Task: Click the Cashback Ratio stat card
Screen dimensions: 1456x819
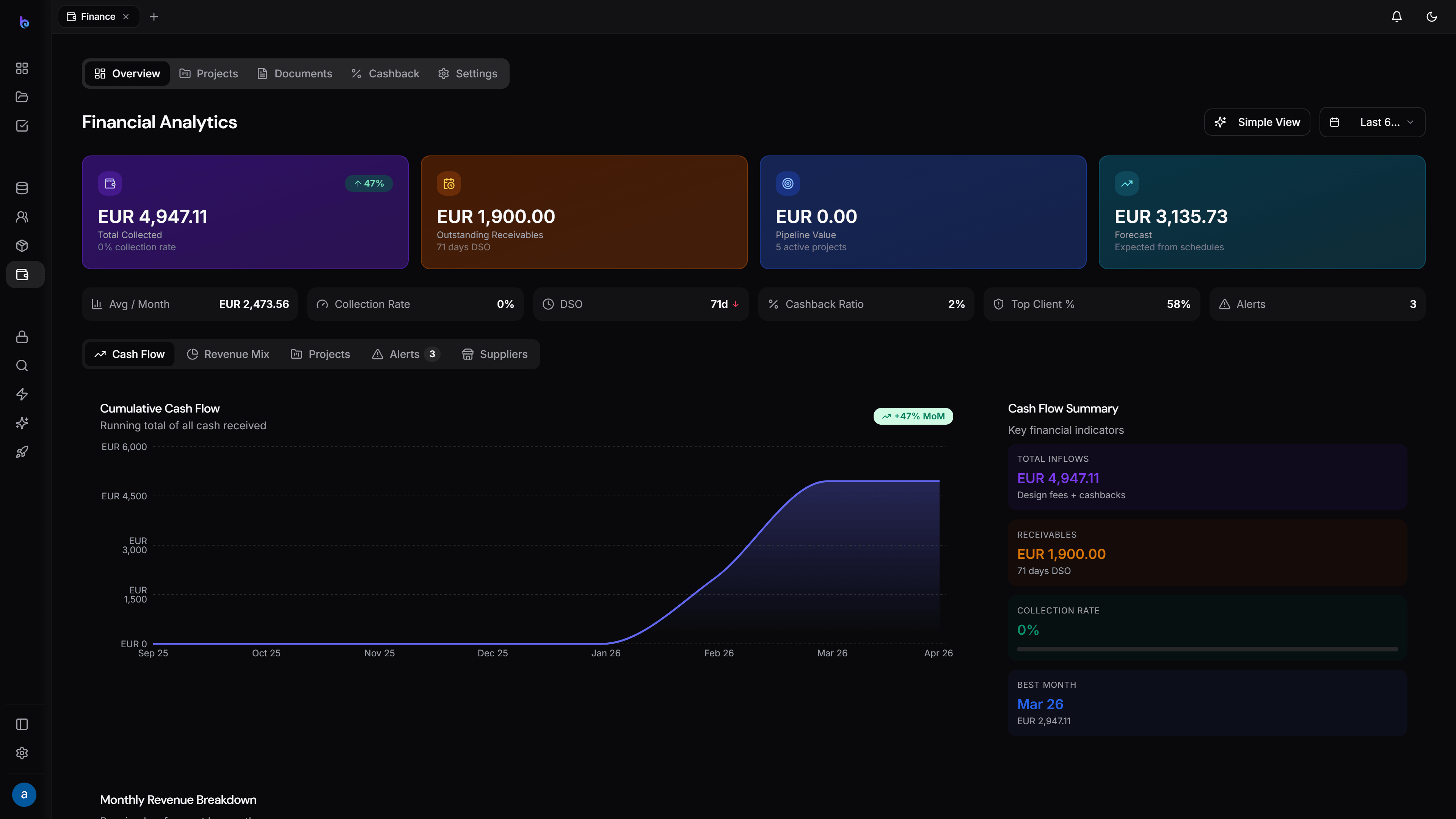Action: point(866,304)
